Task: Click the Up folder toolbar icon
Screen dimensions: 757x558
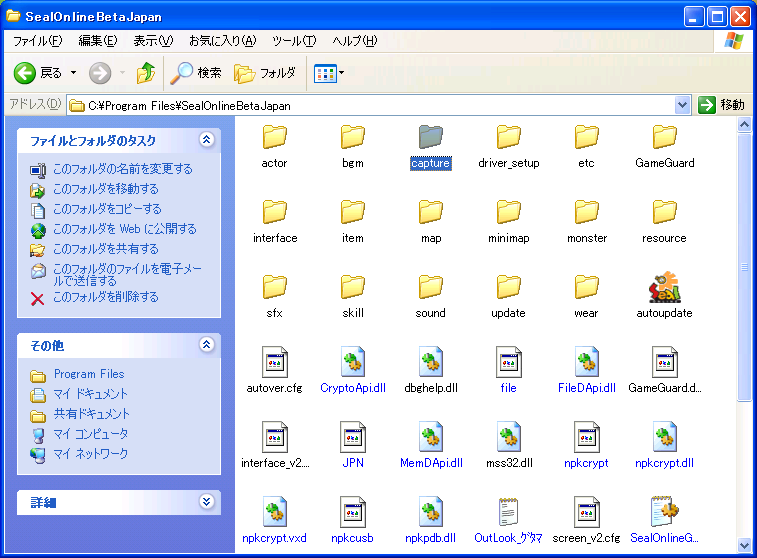Action: coord(146,73)
